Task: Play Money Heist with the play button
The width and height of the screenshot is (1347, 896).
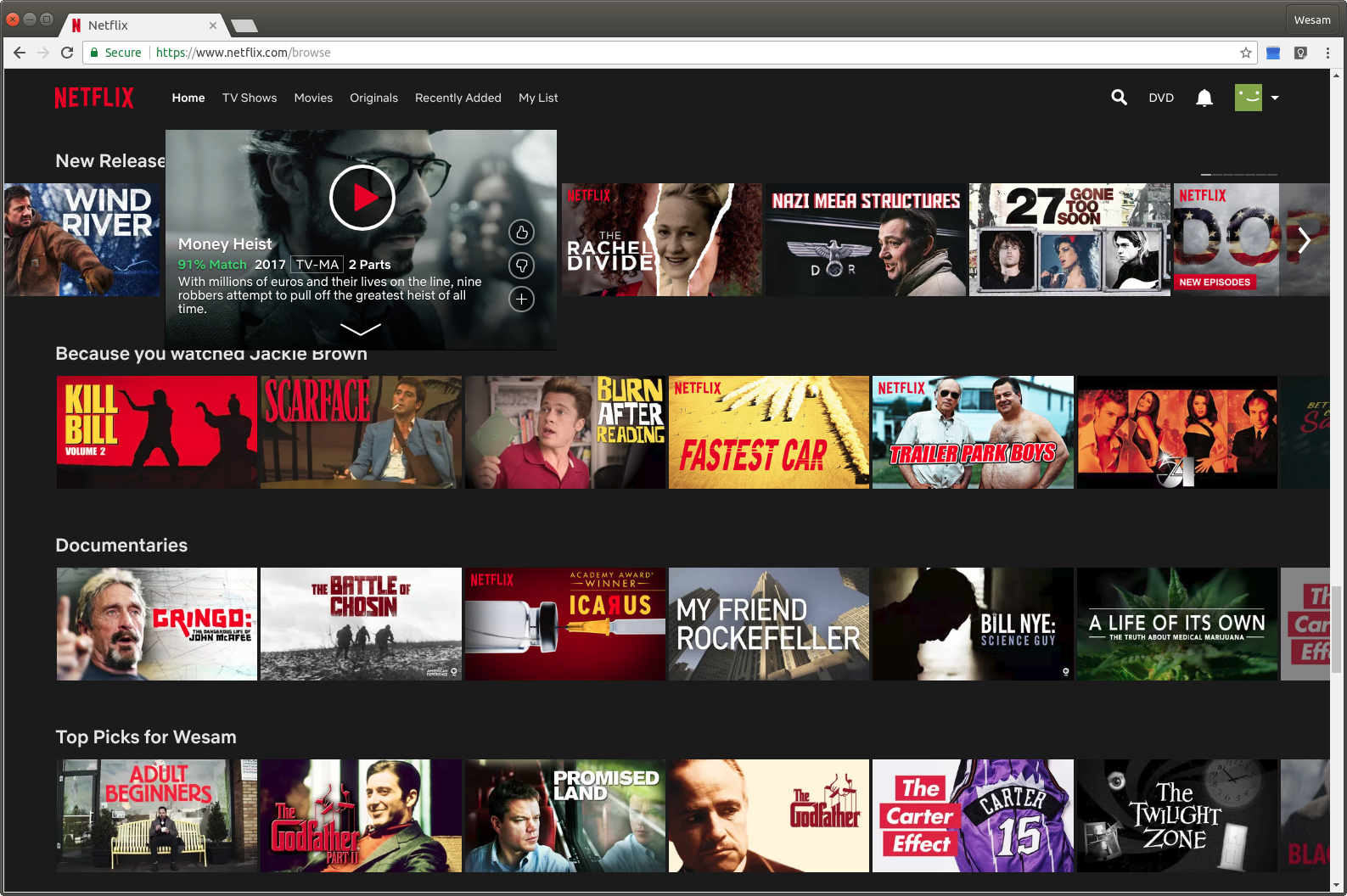Action: (362, 198)
